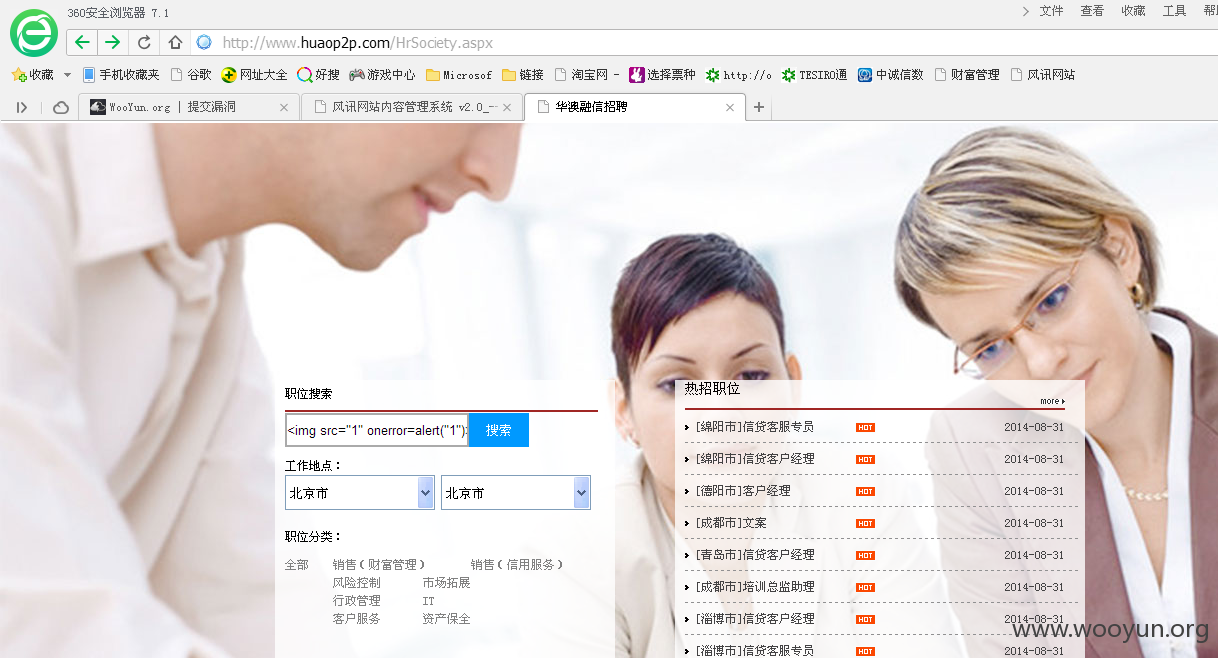Open the 谷歌 bookmark
The image size is (1218, 658).
tap(191, 75)
